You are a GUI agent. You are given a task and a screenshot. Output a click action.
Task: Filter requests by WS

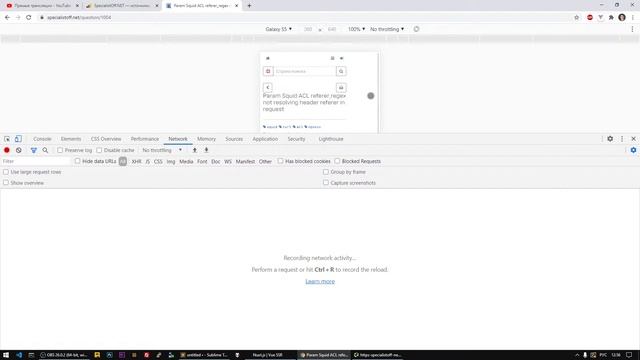tap(228, 161)
